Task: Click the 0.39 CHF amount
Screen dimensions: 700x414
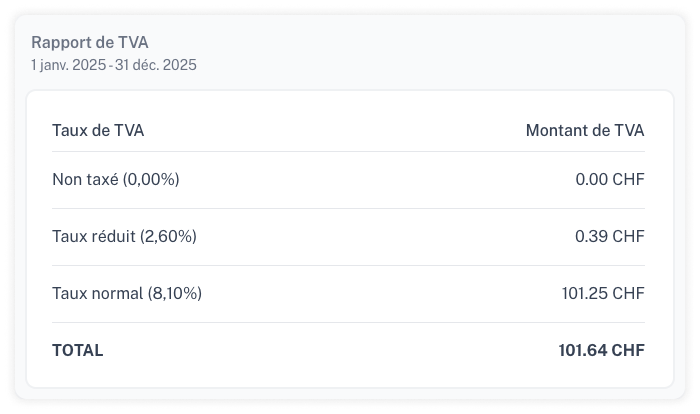Action: pyautogui.click(x=610, y=236)
